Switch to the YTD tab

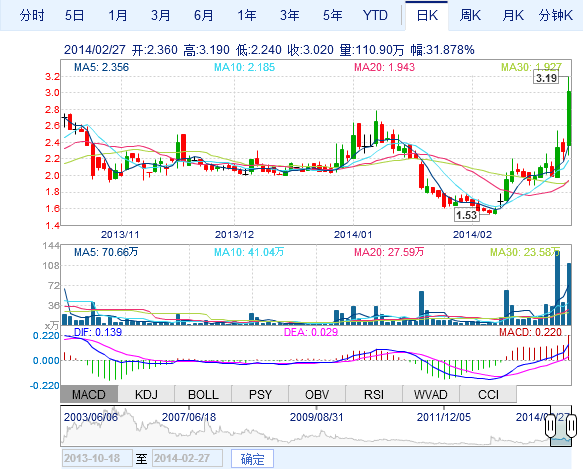pyautogui.click(x=375, y=16)
